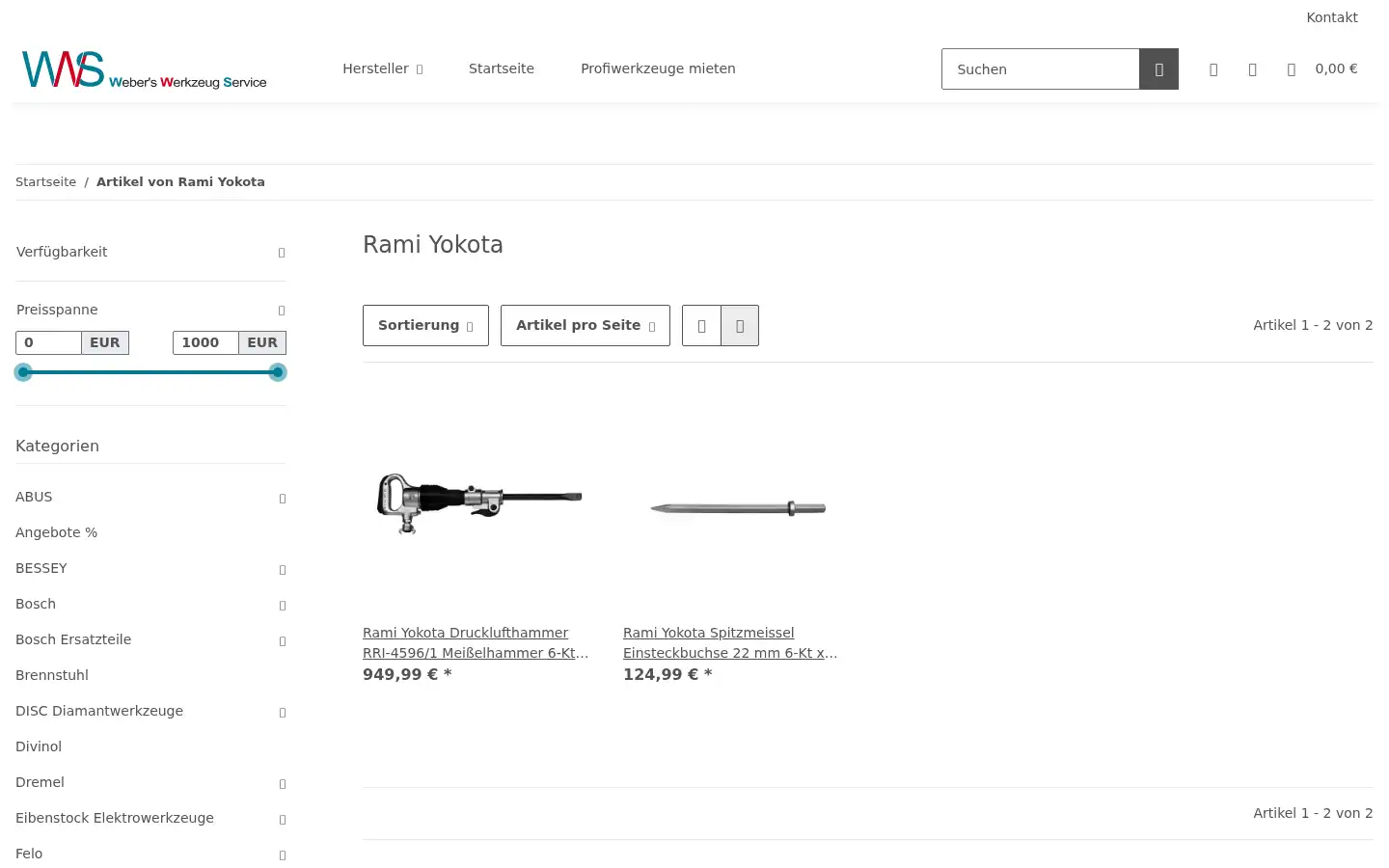Open the wishlist icon in header
The width and height of the screenshot is (1389, 868).
click(1252, 69)
